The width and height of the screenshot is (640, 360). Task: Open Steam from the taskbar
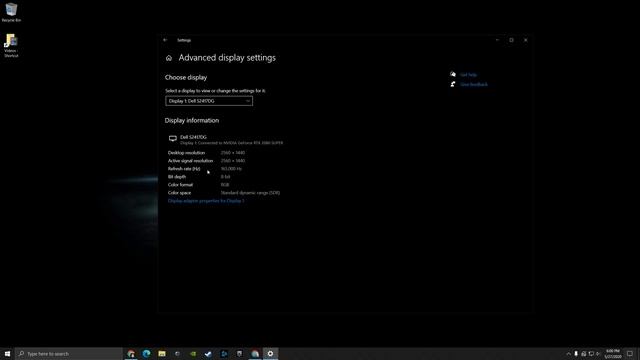209,353
